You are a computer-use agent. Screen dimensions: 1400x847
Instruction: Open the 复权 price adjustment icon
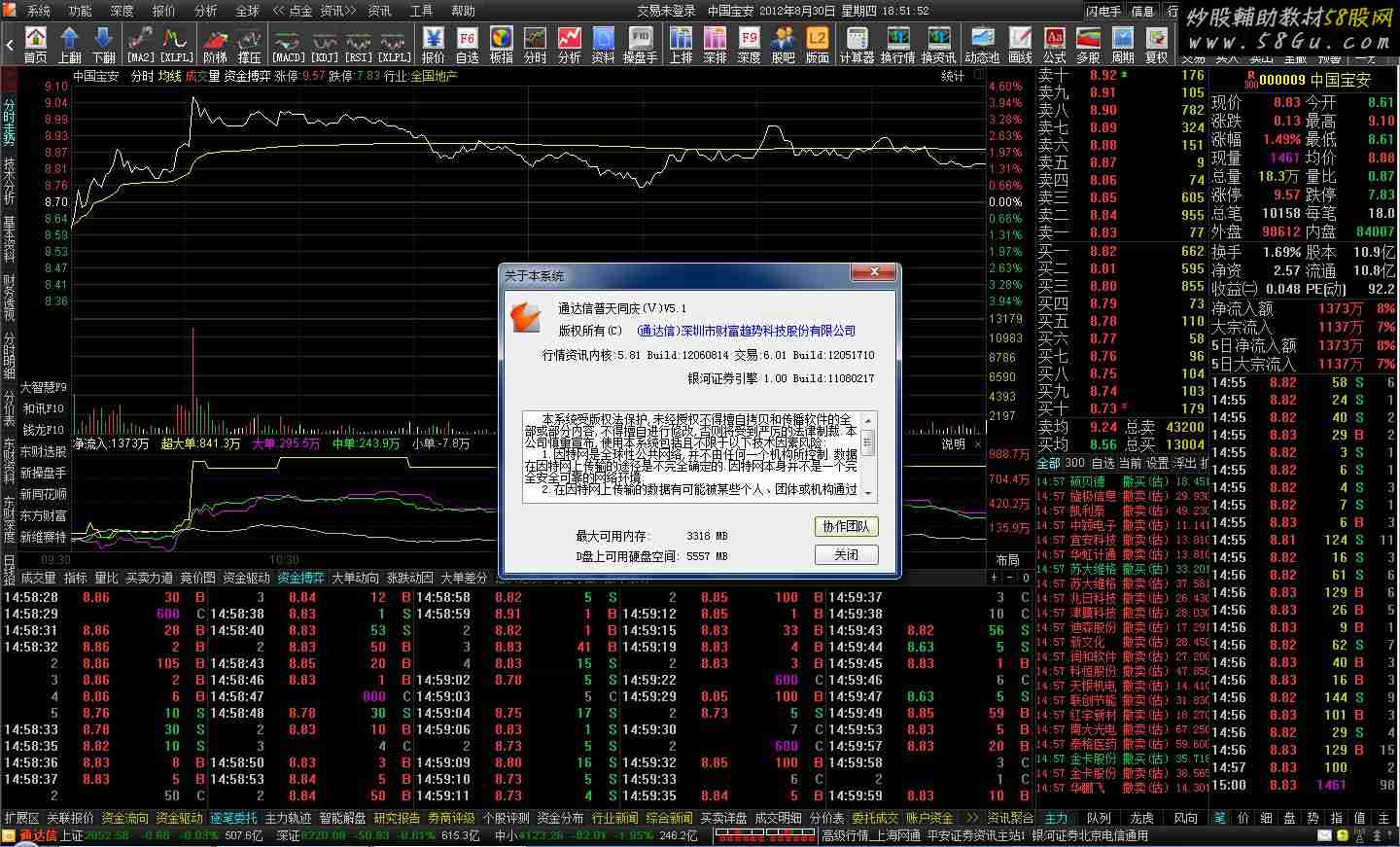tap(1157, 45)
